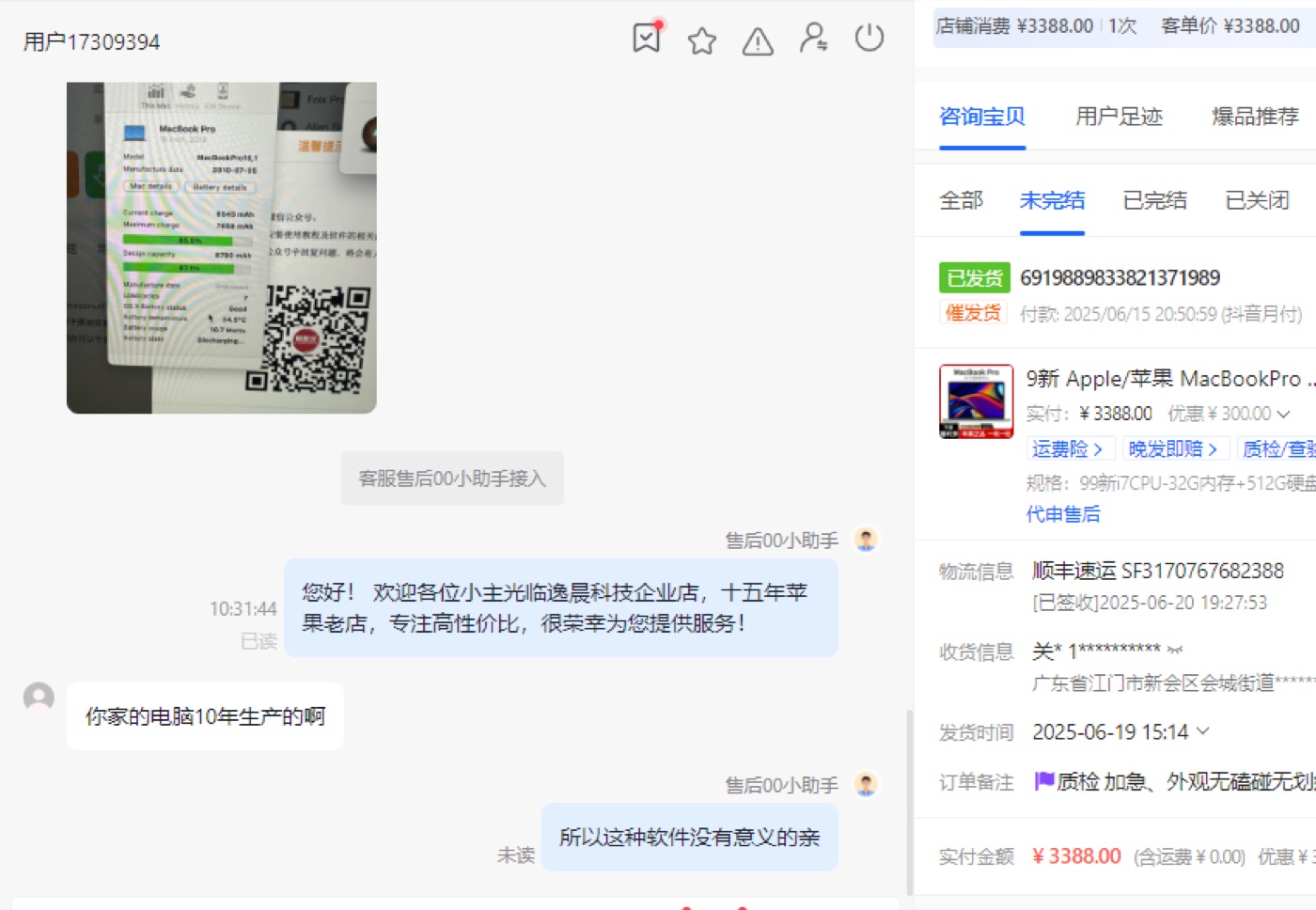Click the 实付金额 ¥3388.00 amount

pyautogui.click(x=1077, y=856)
